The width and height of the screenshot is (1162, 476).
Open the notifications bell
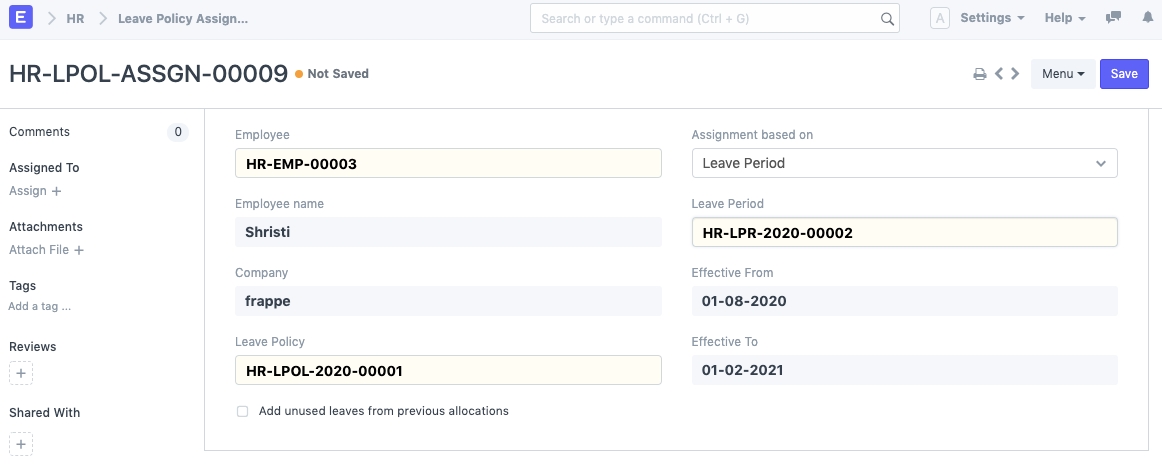[1145, 18]
